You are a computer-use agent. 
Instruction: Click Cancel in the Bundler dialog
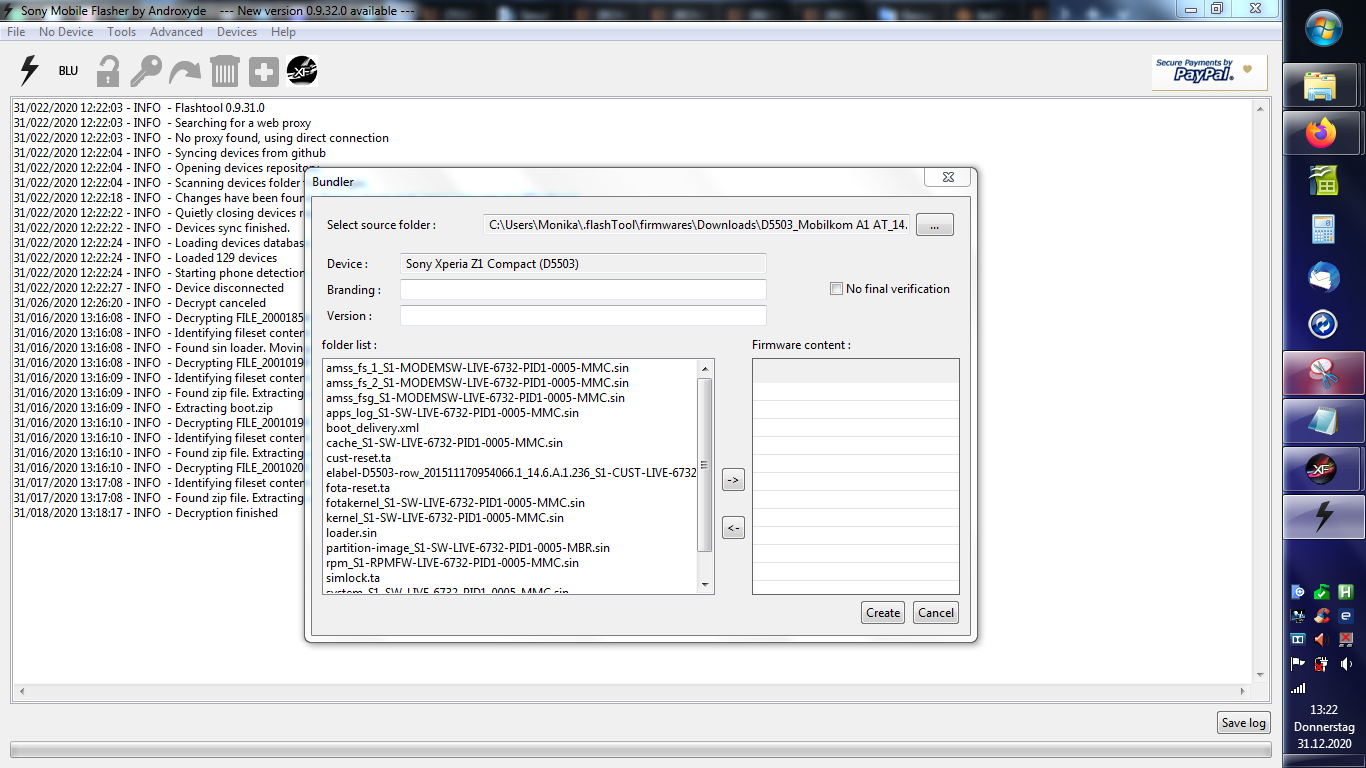[x=936, y=613]
